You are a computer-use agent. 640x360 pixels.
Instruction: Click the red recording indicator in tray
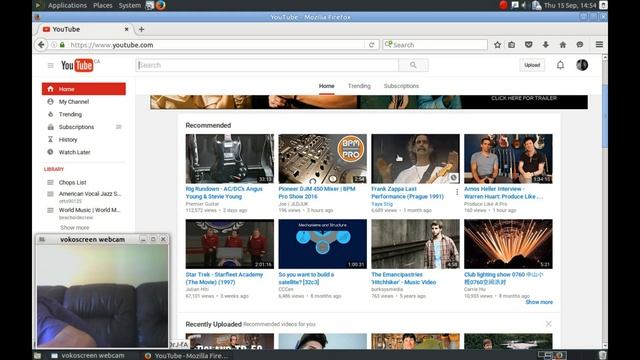pyautogui.click(x=503, y=5)
